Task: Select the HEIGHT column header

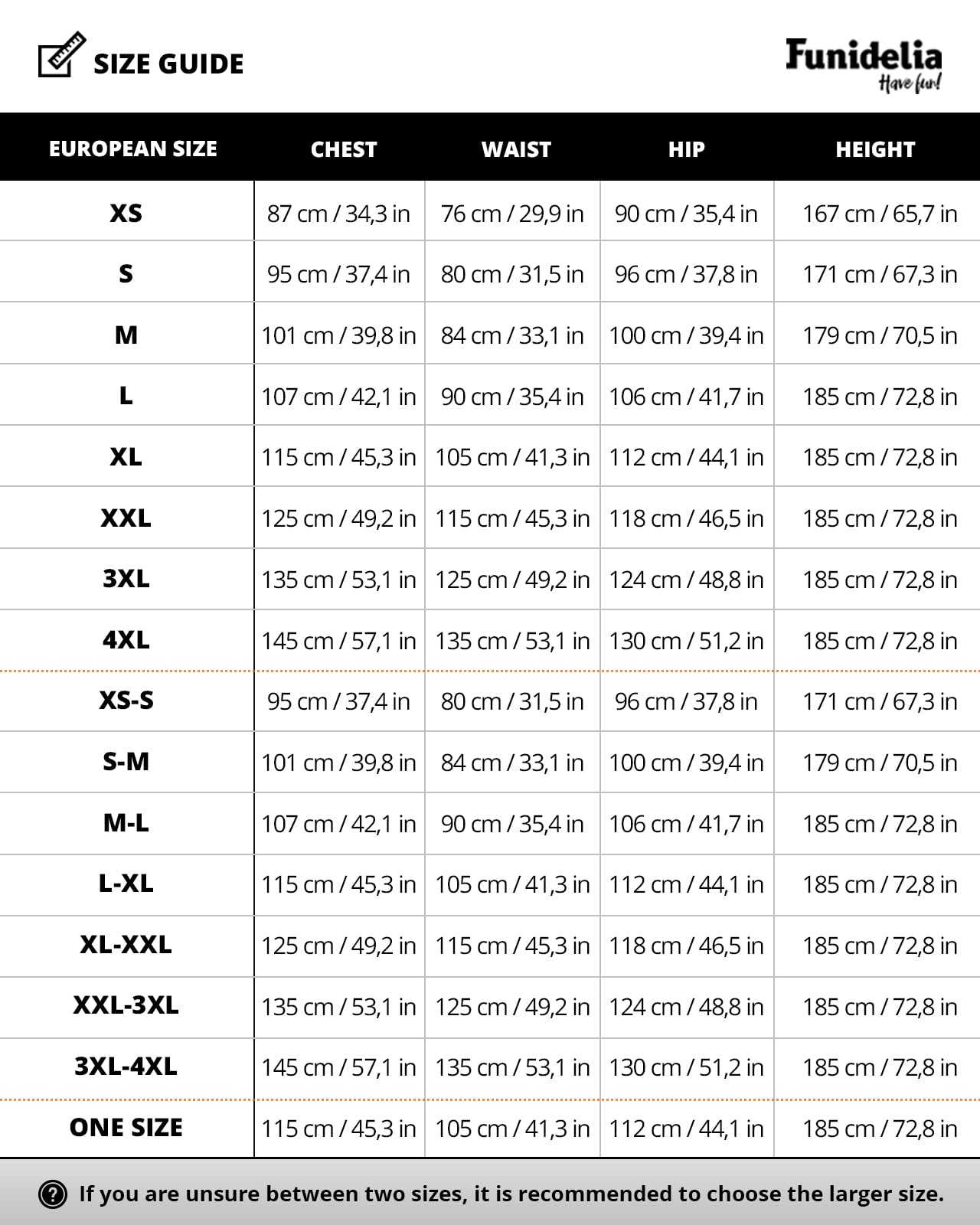Action: 875,149
